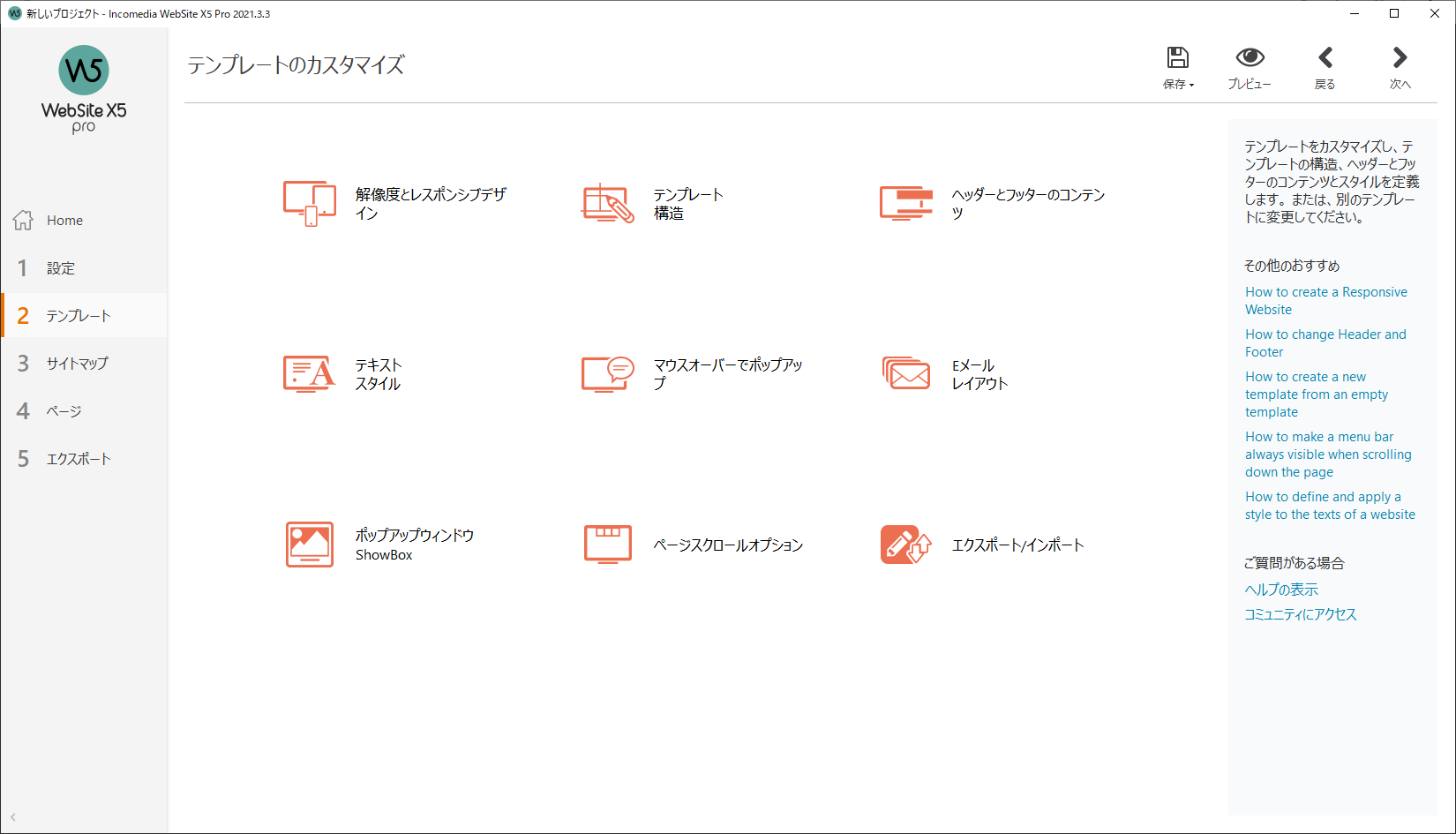Click the Next (次へ) arrow icon

coord(1400,57)
